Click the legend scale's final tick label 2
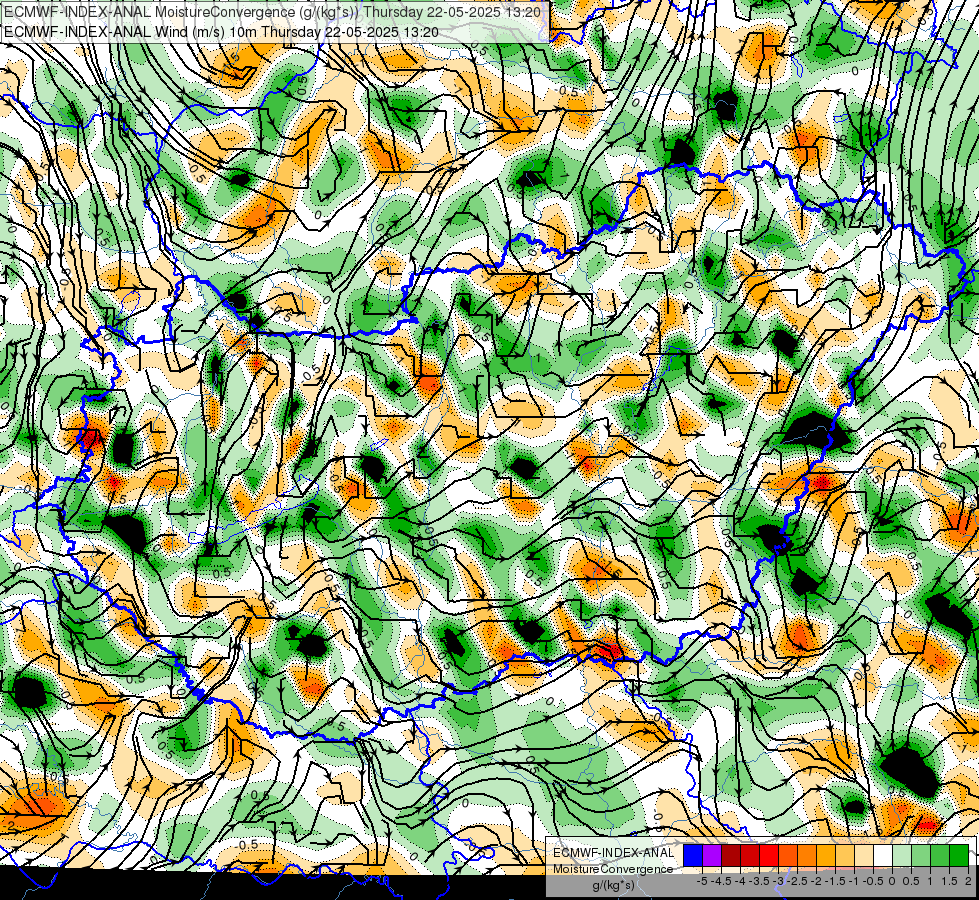Viewport: 979px width, 900px height. pyautogui.click(x=968, y=881)
